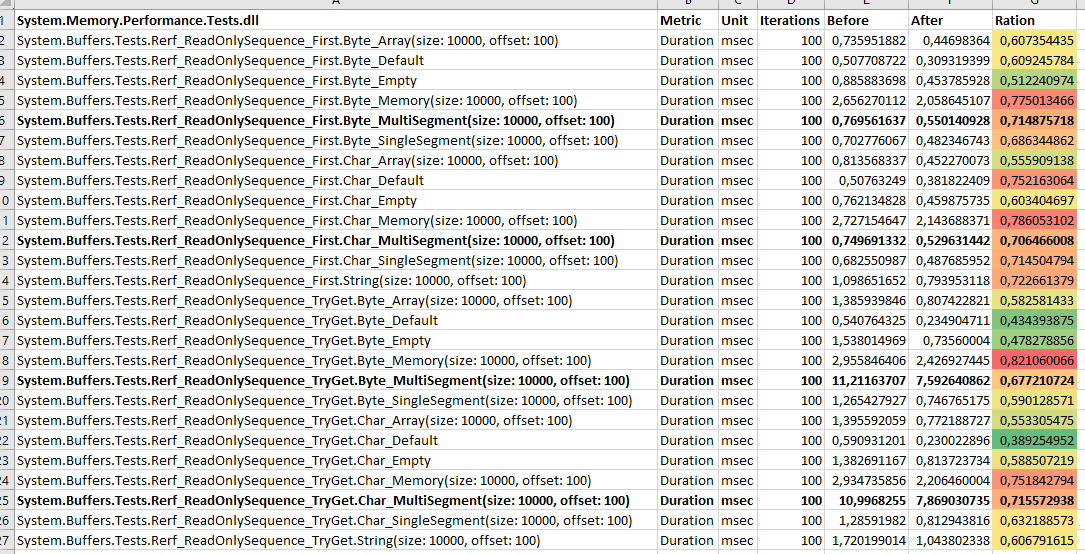Select red ratio cell 0,786053102
This screenshot has width=1085, height=554.
[1035, 221]
